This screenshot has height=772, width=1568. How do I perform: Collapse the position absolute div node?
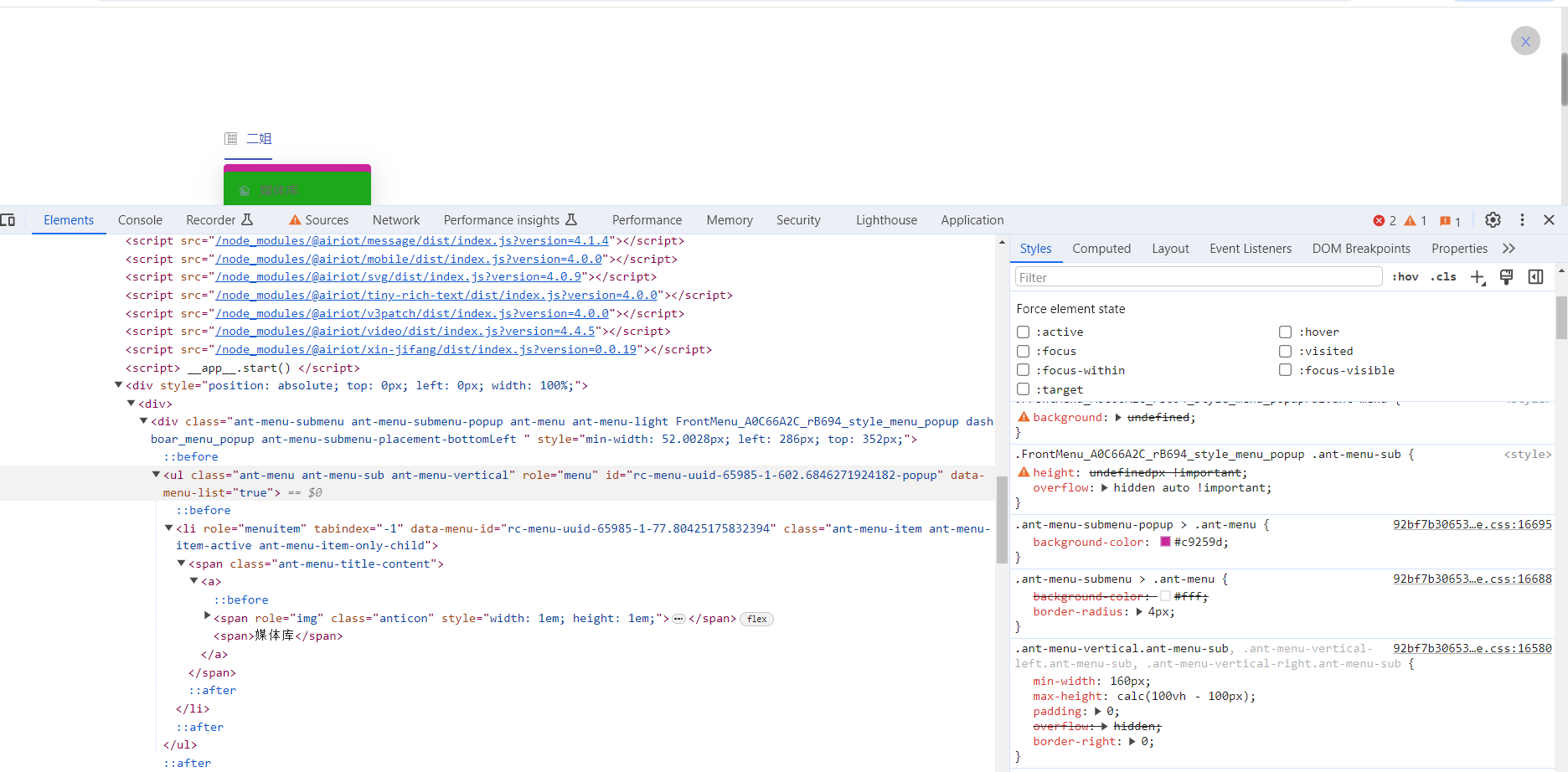pos(118,385)
